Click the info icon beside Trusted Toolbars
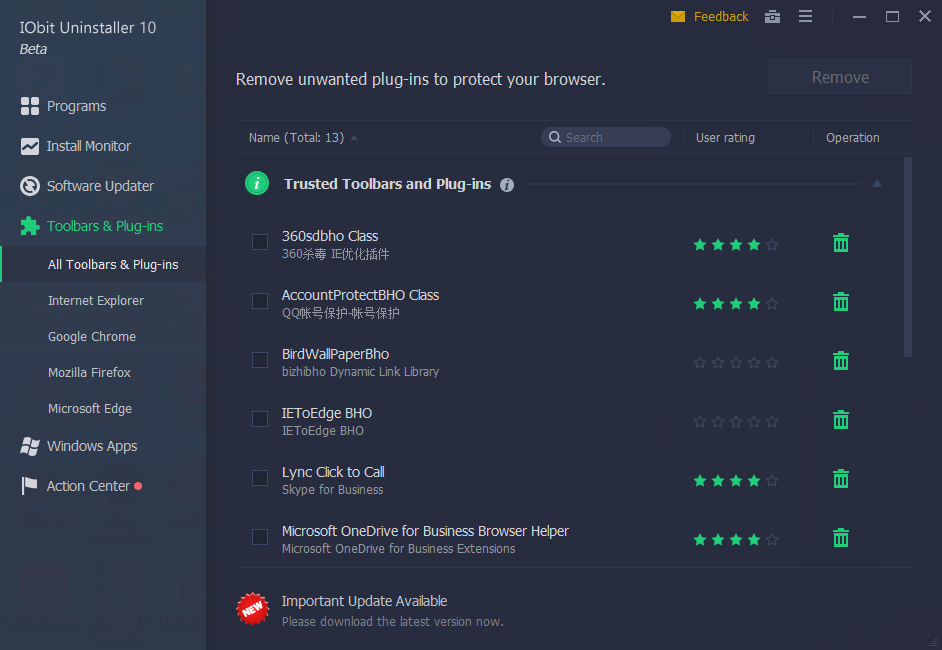 point(507,185)
